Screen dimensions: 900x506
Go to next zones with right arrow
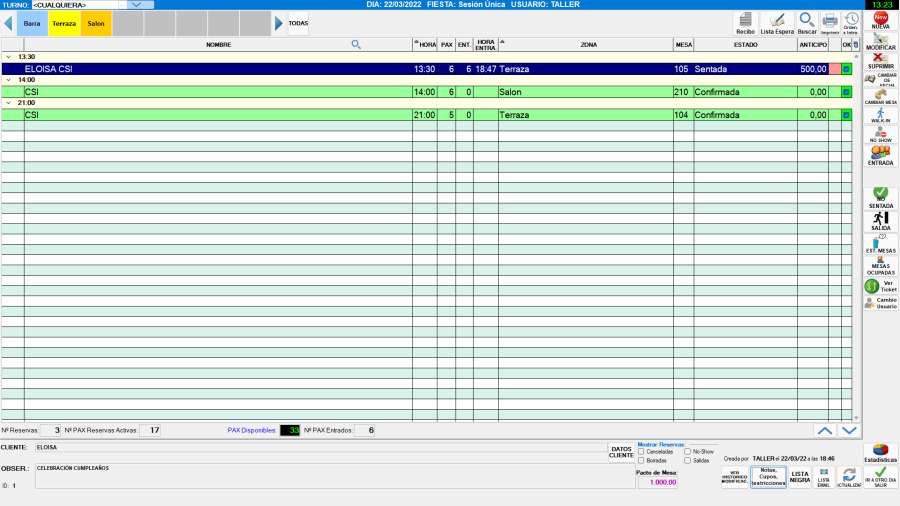278,24
